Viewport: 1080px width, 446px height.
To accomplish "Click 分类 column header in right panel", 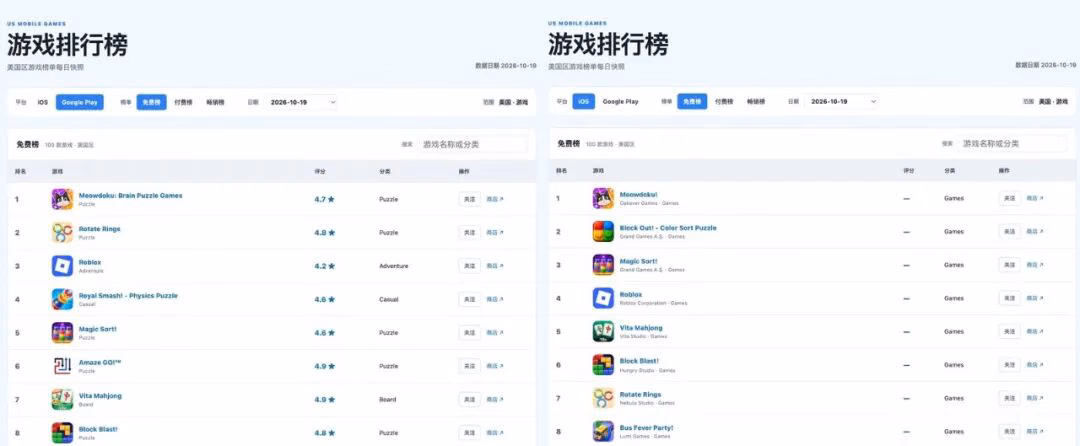I will coord(951,171).
